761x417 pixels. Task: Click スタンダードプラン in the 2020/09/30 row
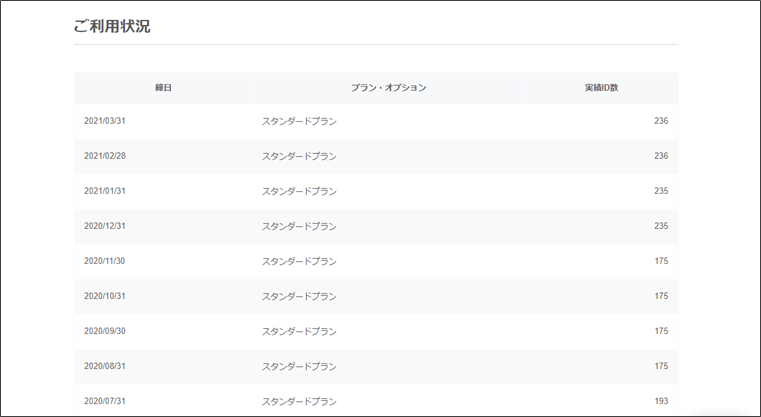(x=299, y=331)
